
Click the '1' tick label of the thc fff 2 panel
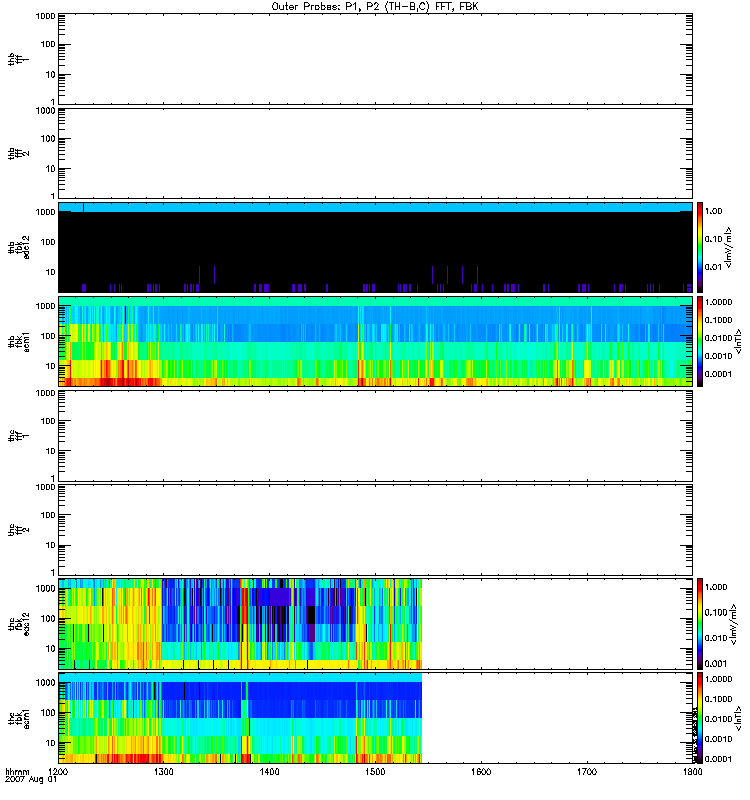53,572
